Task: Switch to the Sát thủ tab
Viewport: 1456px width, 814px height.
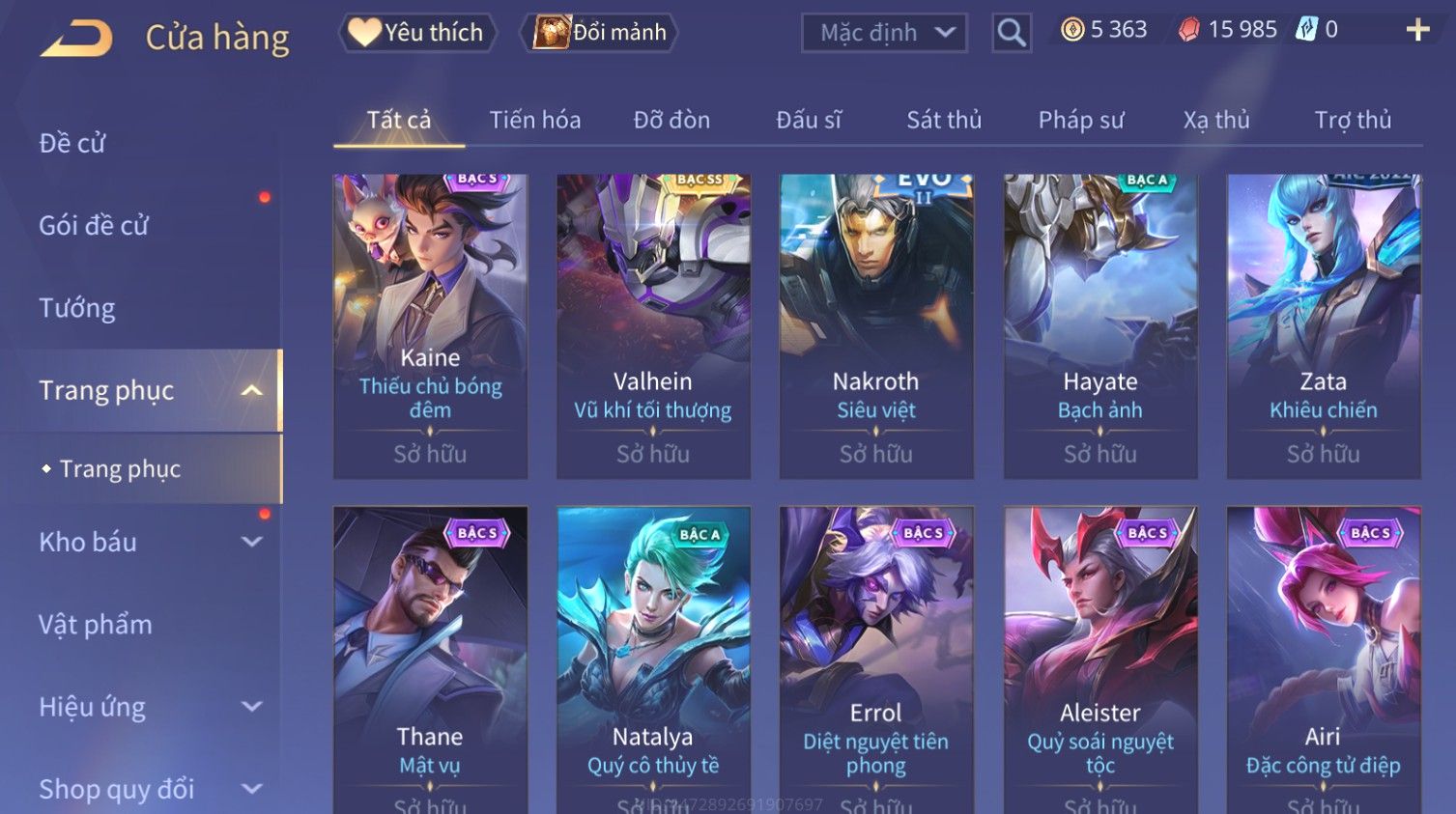Action: click(944, 120)
